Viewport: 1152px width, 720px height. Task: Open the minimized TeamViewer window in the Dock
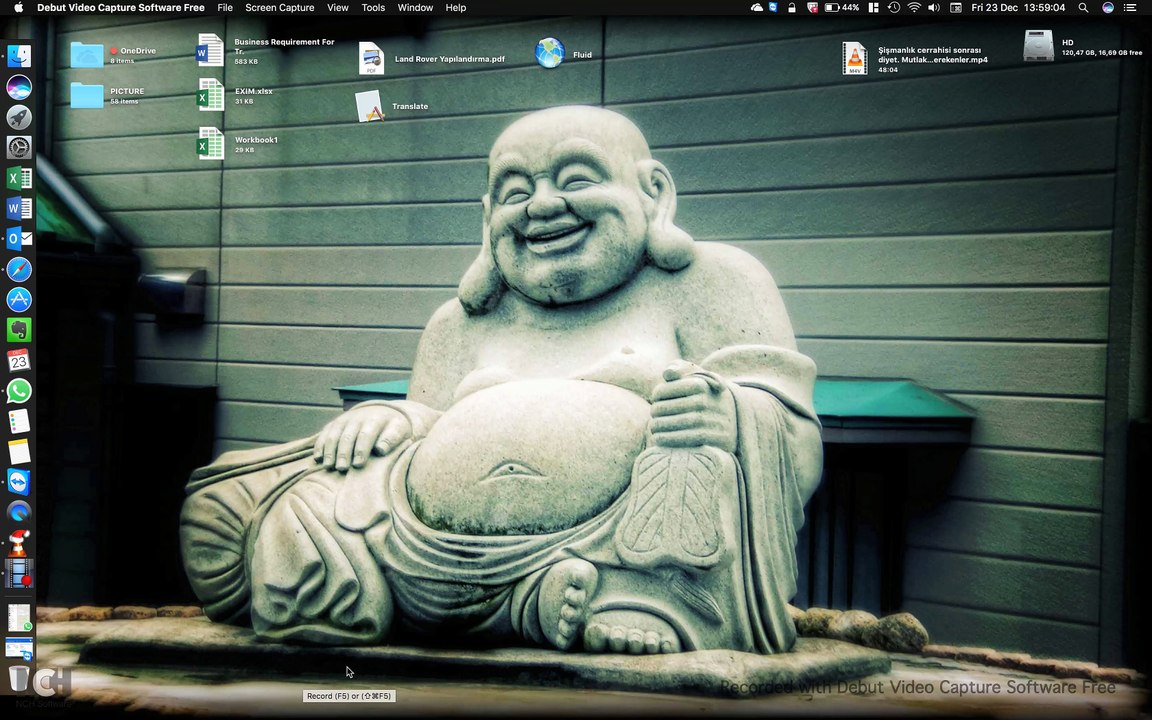click(19, 649)
